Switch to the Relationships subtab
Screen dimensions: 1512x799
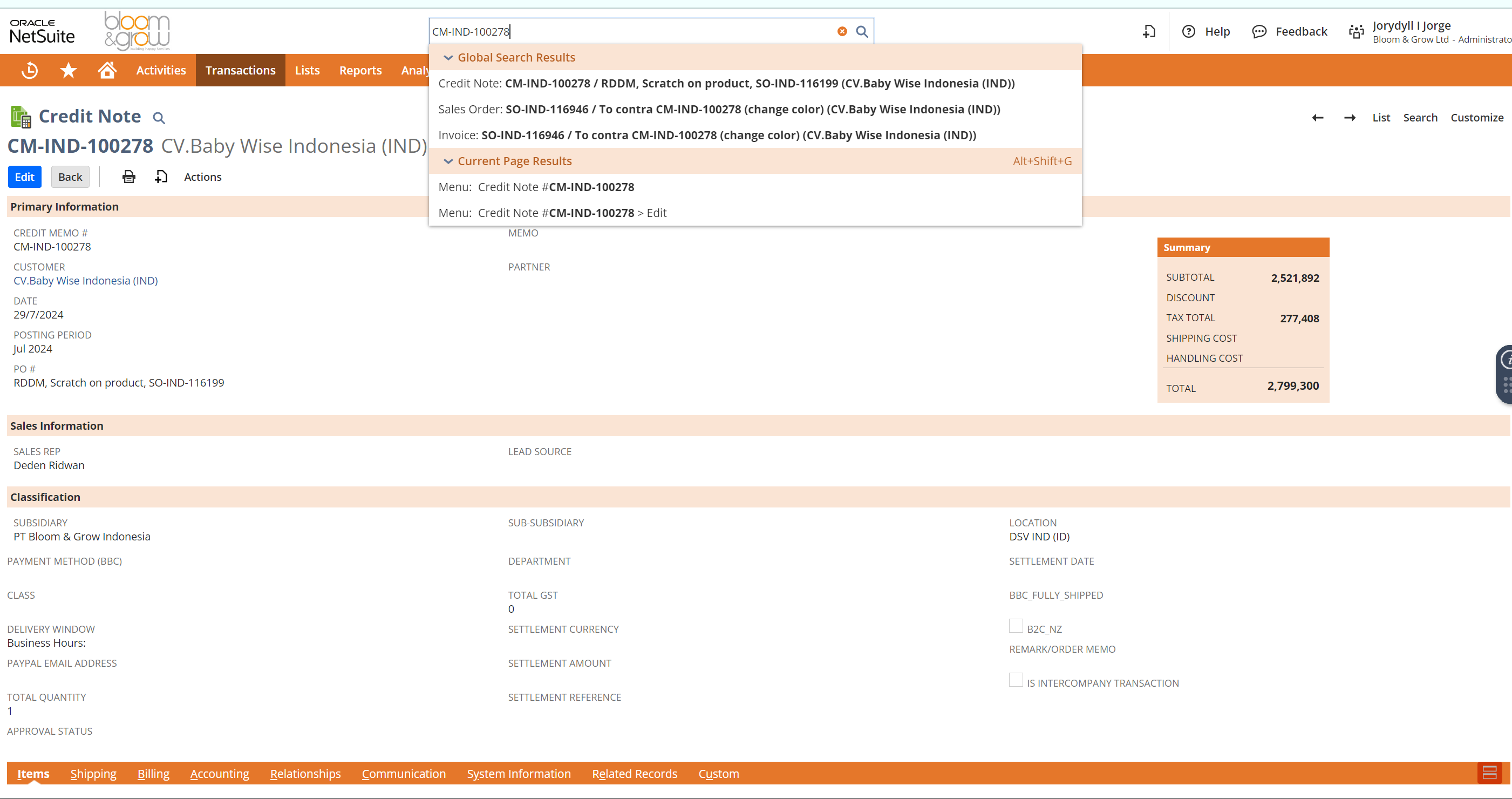[x=305, y=774]
